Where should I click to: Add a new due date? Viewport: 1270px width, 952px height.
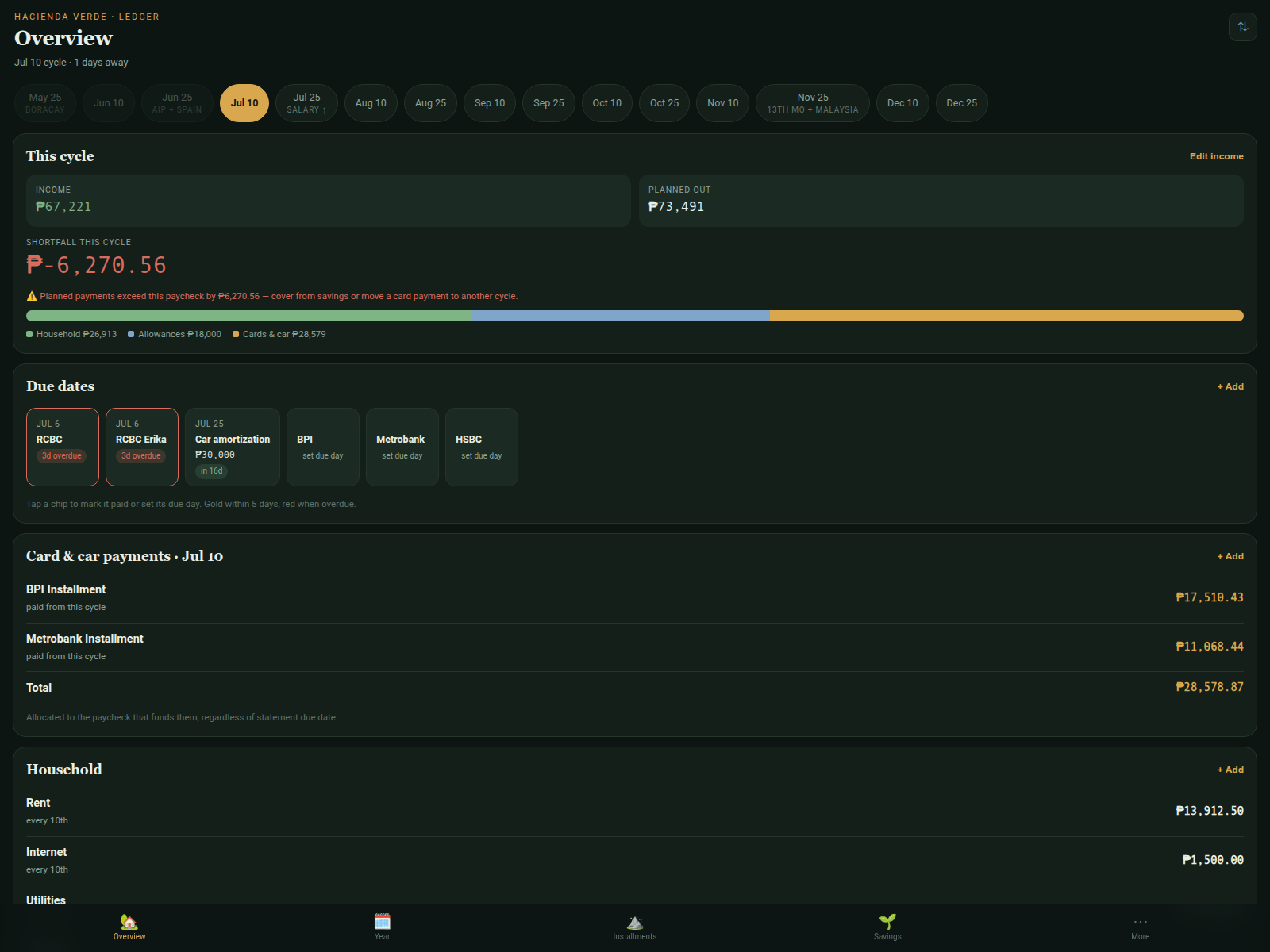coord(1230,386)
